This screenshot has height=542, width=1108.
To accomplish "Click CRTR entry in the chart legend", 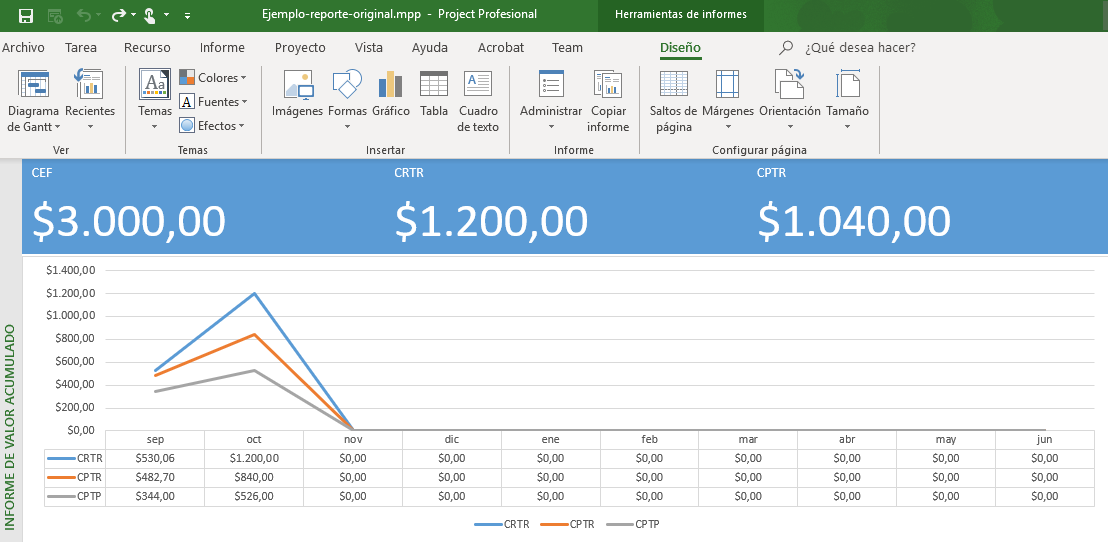I will pos(503,524).
